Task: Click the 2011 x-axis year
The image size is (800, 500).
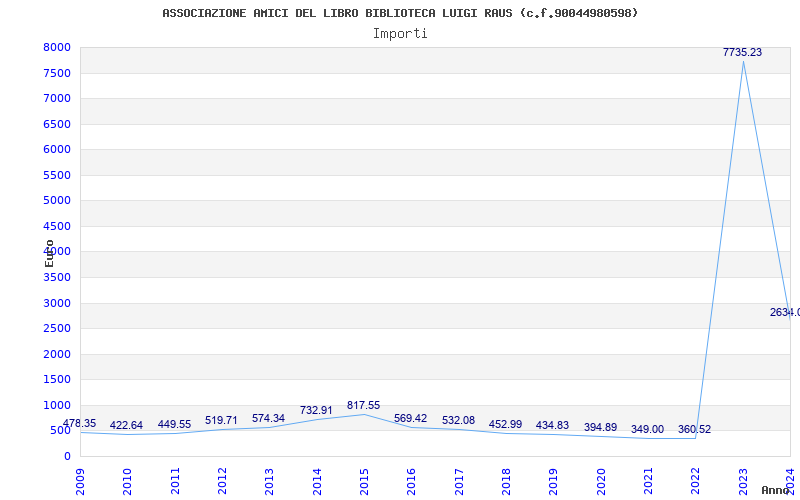Action: [175, 482]
